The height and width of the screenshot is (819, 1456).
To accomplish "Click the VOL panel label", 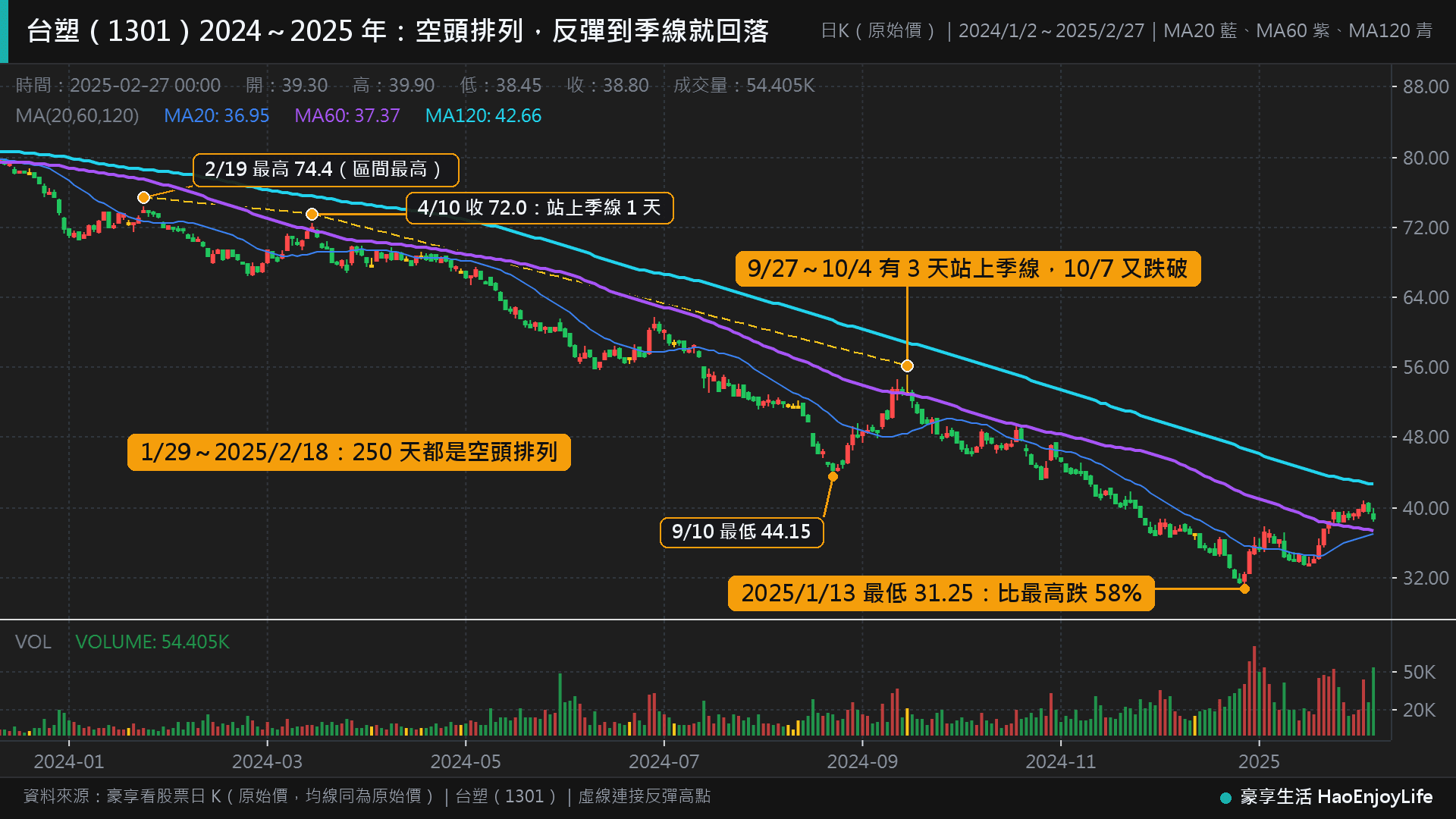I will point(33,642).
